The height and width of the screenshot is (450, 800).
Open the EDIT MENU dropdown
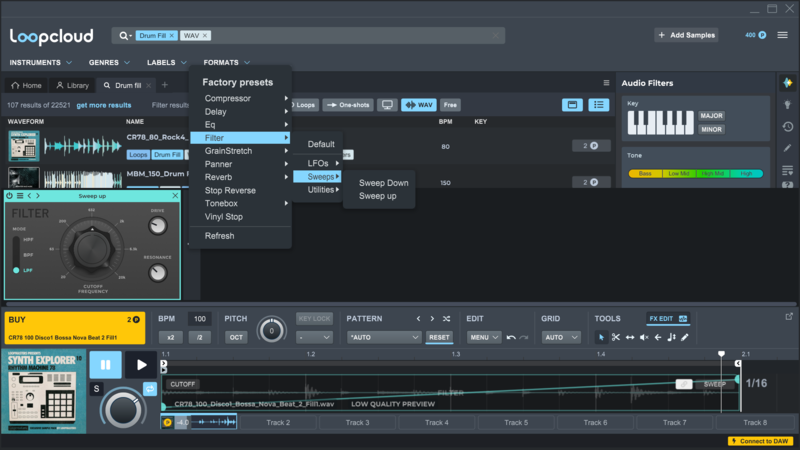(484, 337)
